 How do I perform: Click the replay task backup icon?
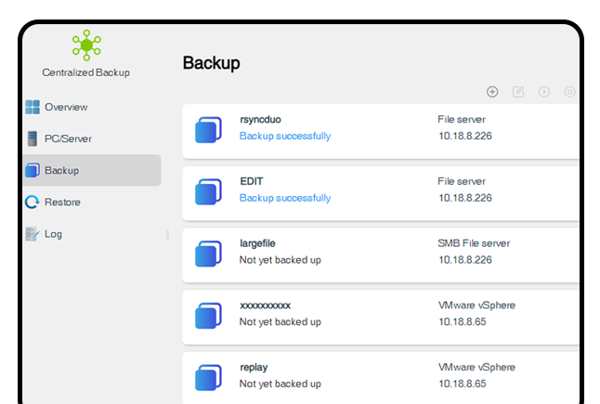[x=208, y=377]
